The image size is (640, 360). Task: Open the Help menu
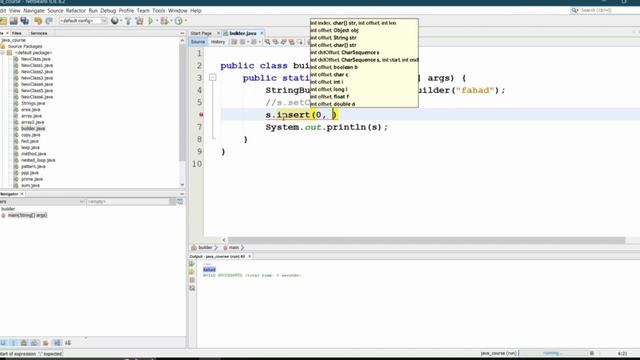coord(196,11)
